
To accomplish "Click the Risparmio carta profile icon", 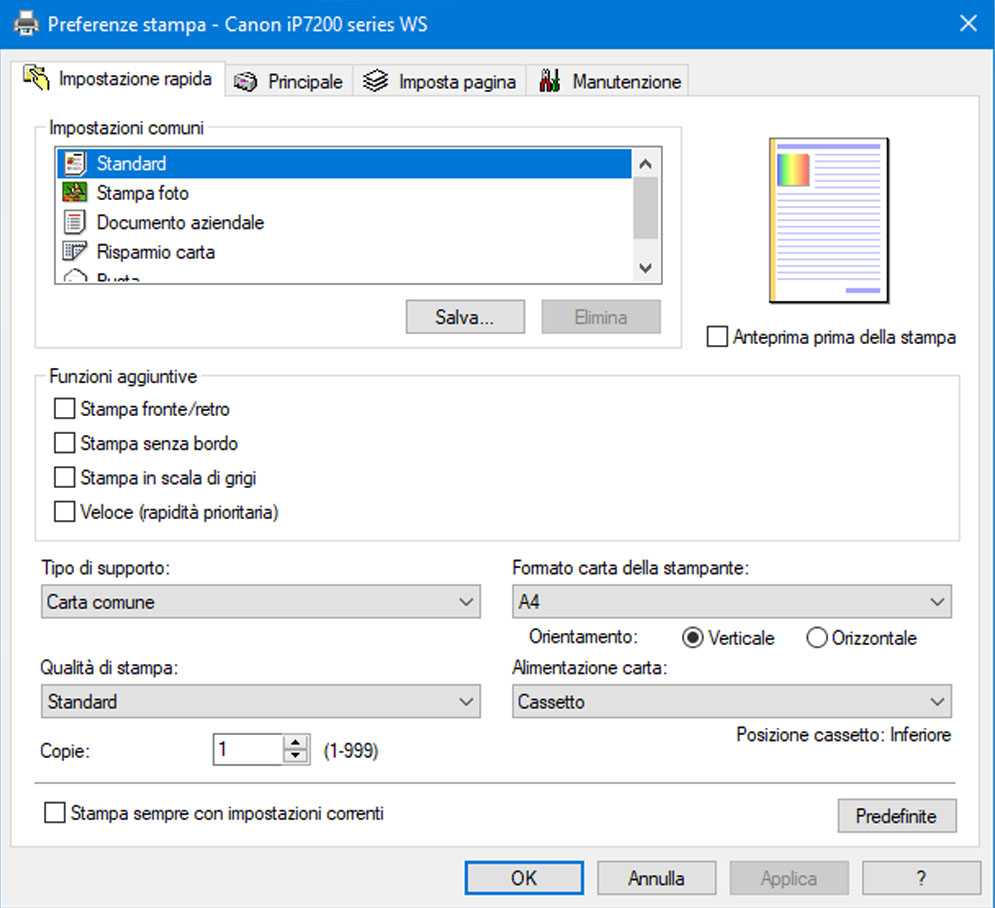I will pyautogui.click(x=74, y=251).
